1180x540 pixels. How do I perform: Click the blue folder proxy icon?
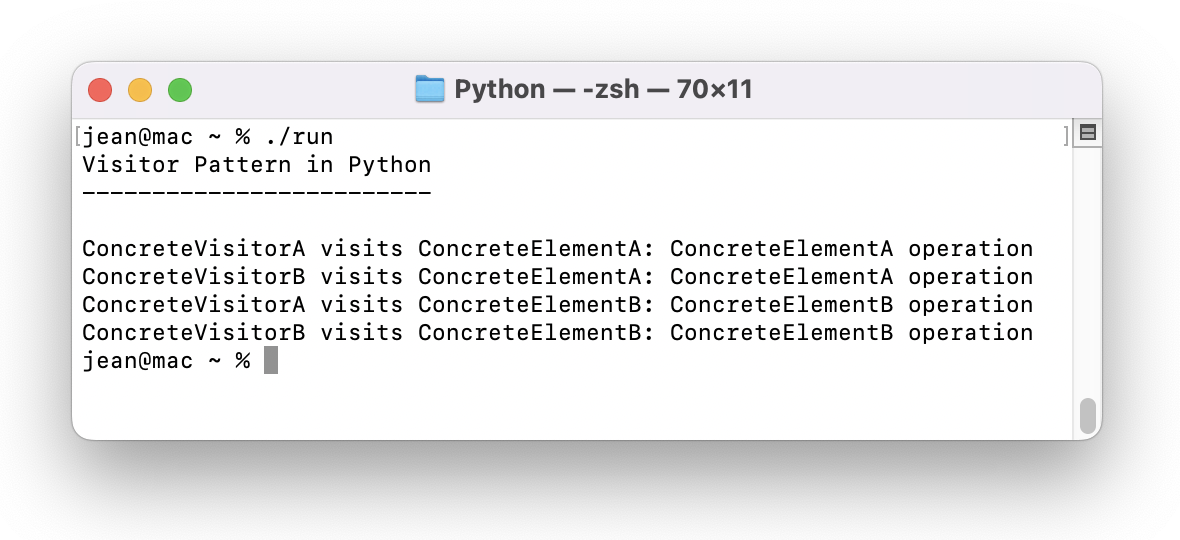click(430, 89)
